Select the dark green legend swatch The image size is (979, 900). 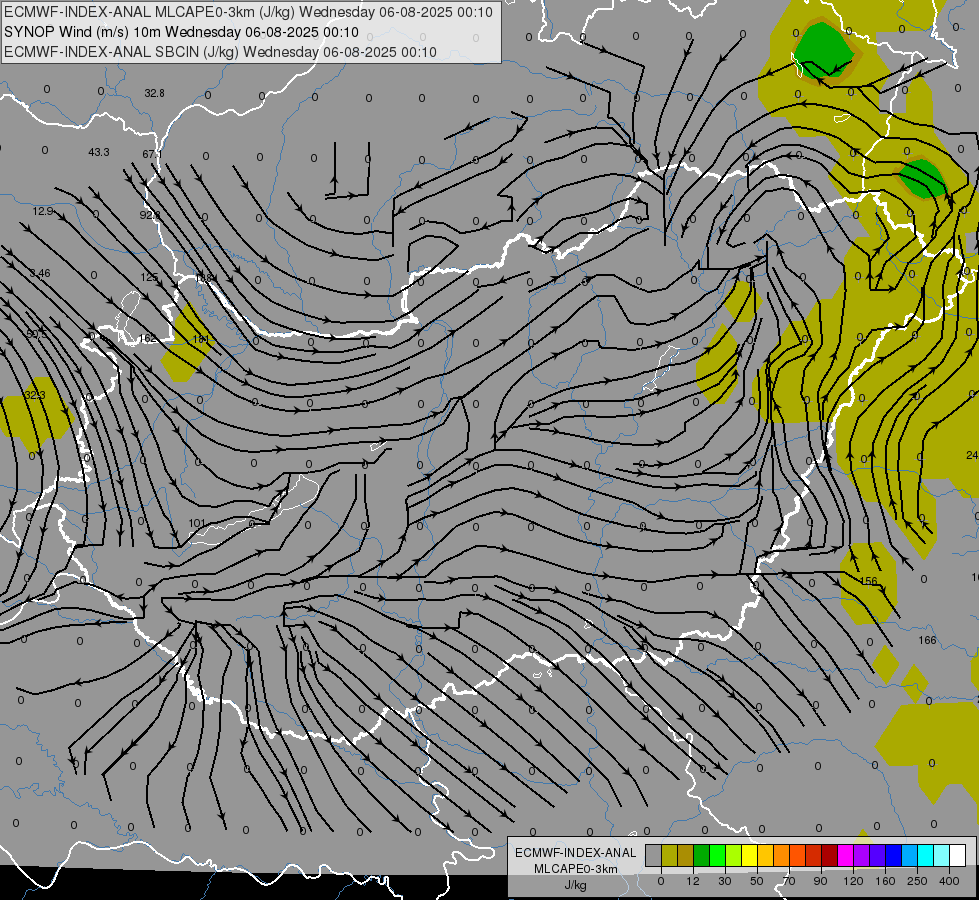click(x=701, y=855)
